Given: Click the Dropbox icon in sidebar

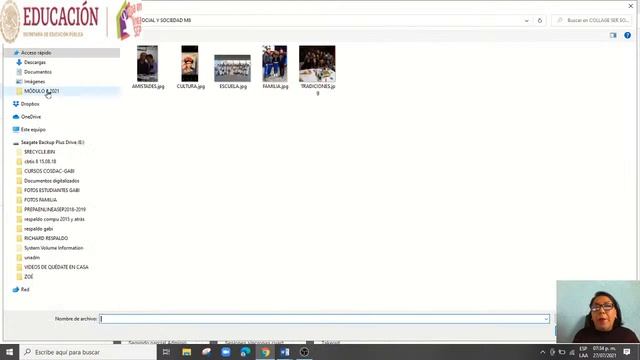Looking at the screenshot, I should tap(16, 104).
